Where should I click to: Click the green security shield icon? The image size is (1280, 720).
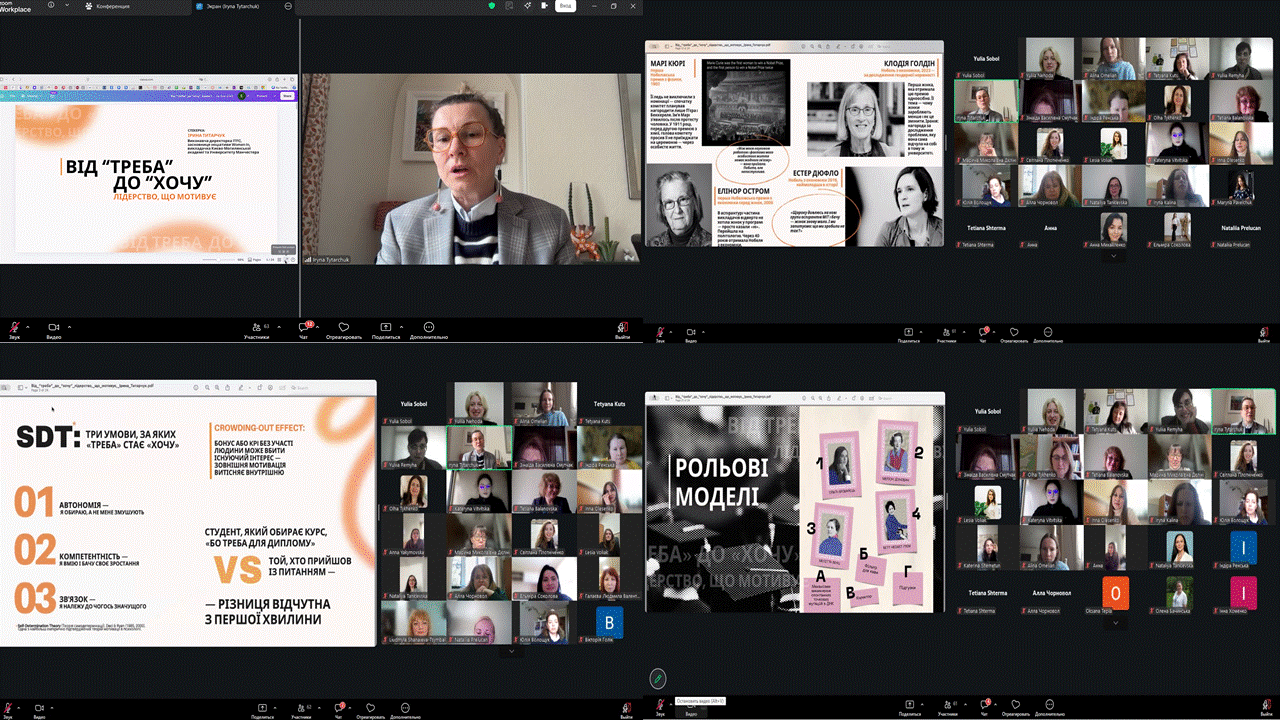tap(493, 6)
